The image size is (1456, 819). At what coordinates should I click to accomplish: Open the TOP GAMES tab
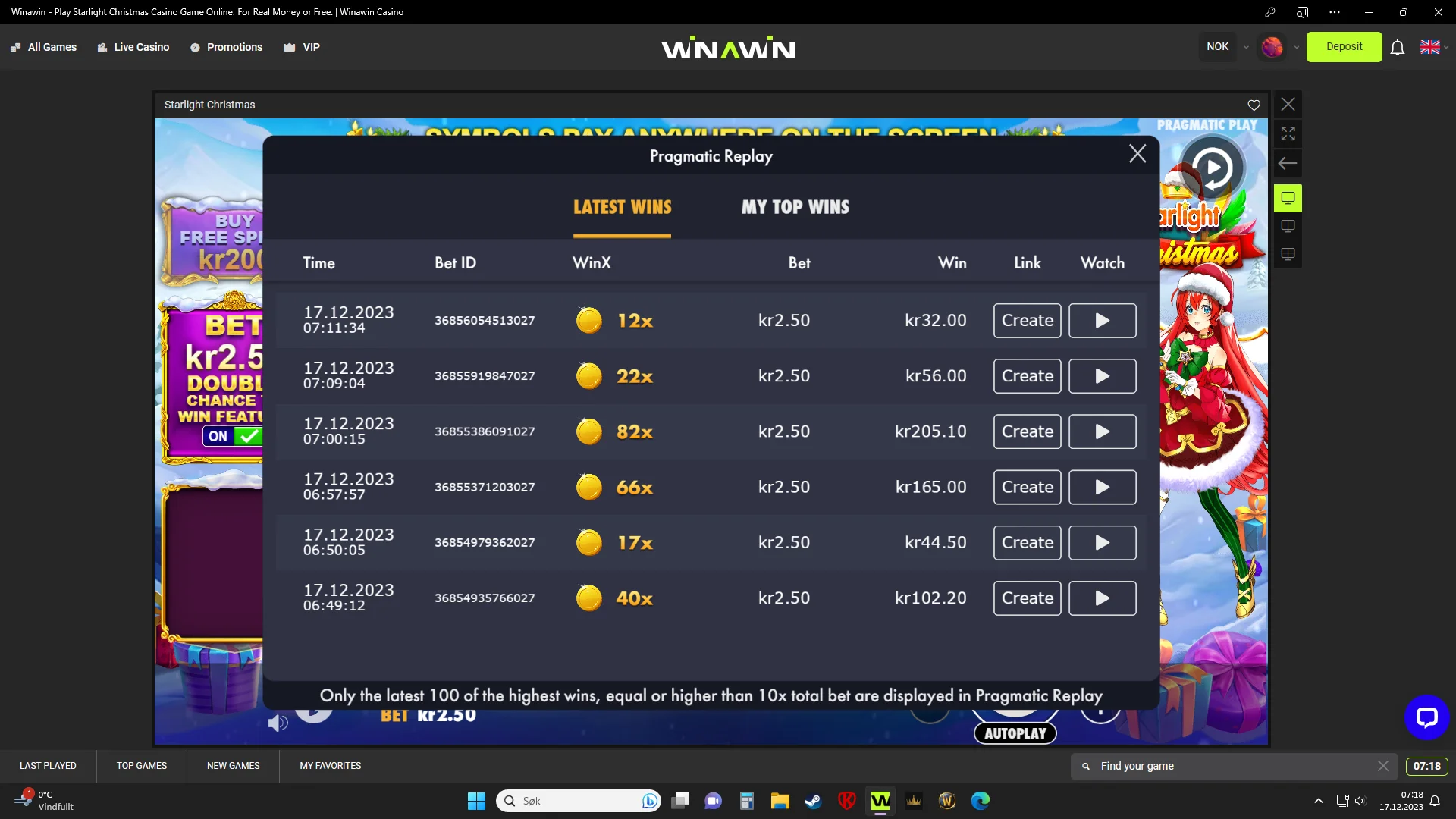(x=142, y=766)
